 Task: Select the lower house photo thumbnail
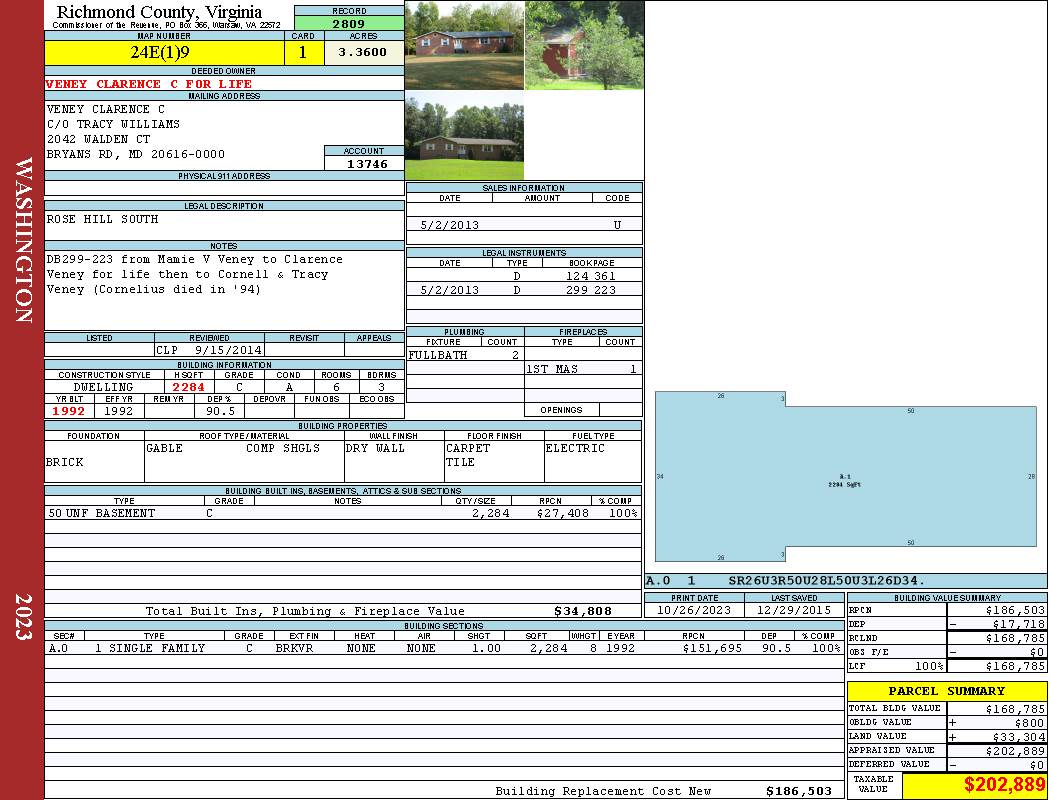click(464, 136)
